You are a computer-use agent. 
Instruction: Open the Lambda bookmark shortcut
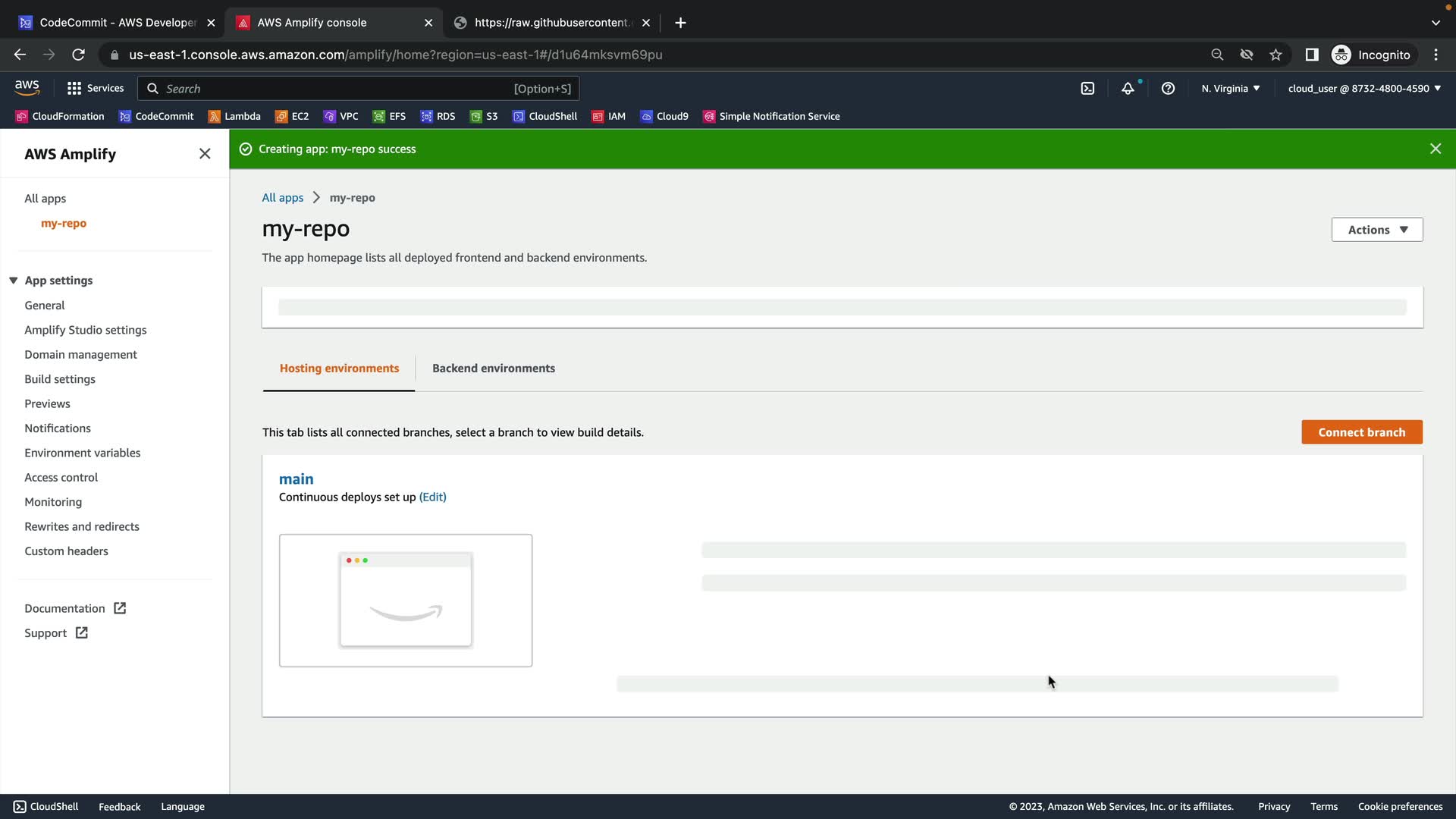[x=234, y=116]
